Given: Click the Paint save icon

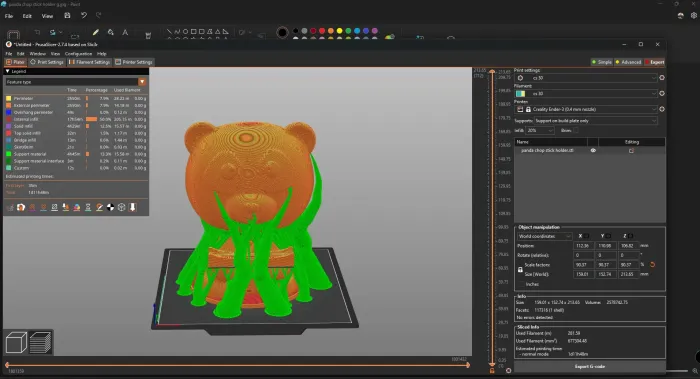Looking at the screenshot, I should coord(67,16).
